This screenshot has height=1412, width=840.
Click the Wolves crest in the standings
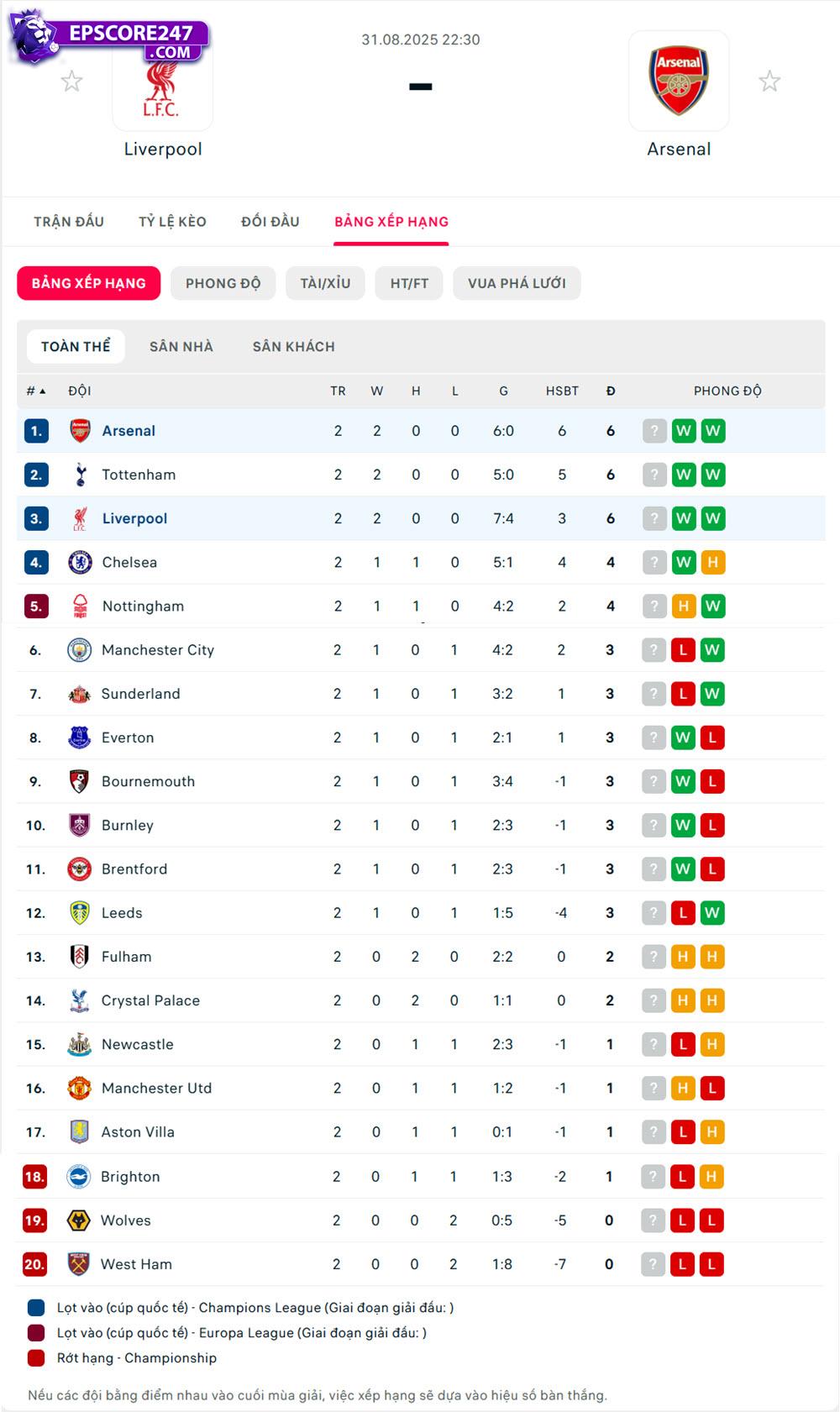[79, 1220]
